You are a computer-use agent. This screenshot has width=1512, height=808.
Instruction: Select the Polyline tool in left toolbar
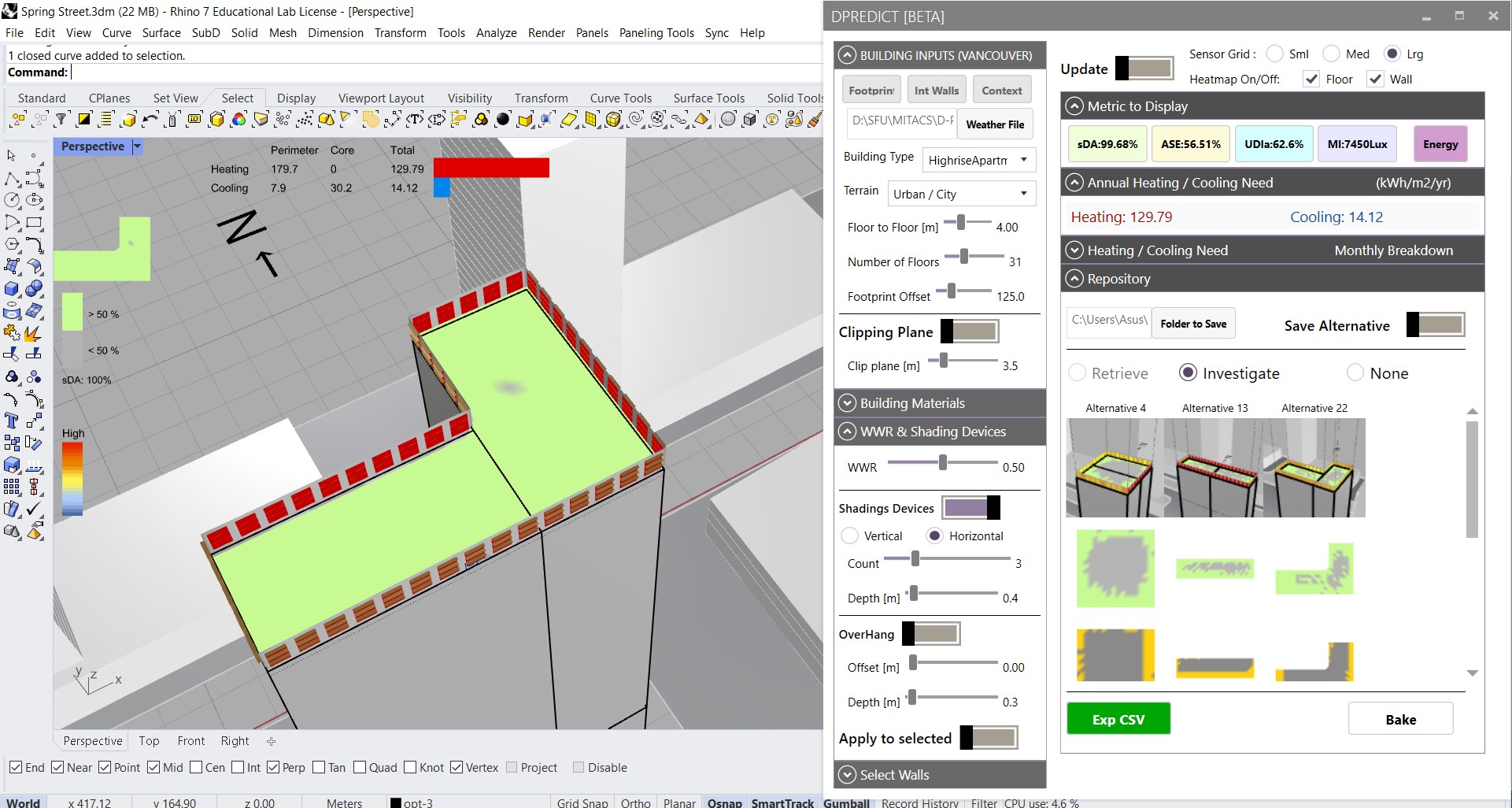(12, 178)
